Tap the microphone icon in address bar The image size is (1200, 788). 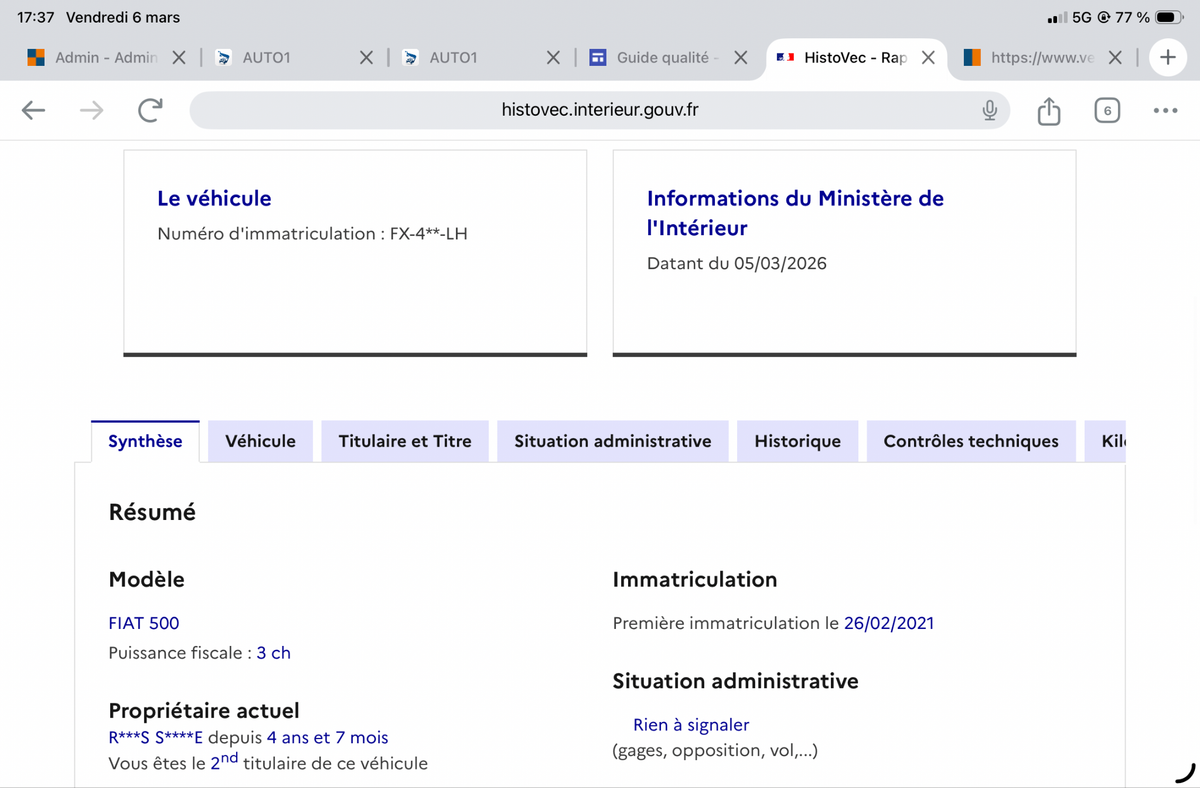click(989, 110)
